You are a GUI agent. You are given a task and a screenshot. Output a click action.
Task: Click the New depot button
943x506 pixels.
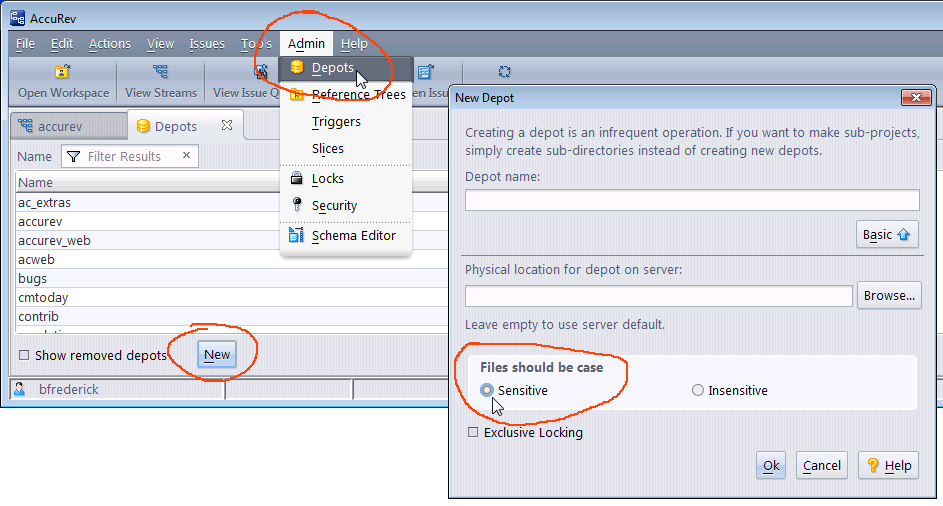click(217, 355)
